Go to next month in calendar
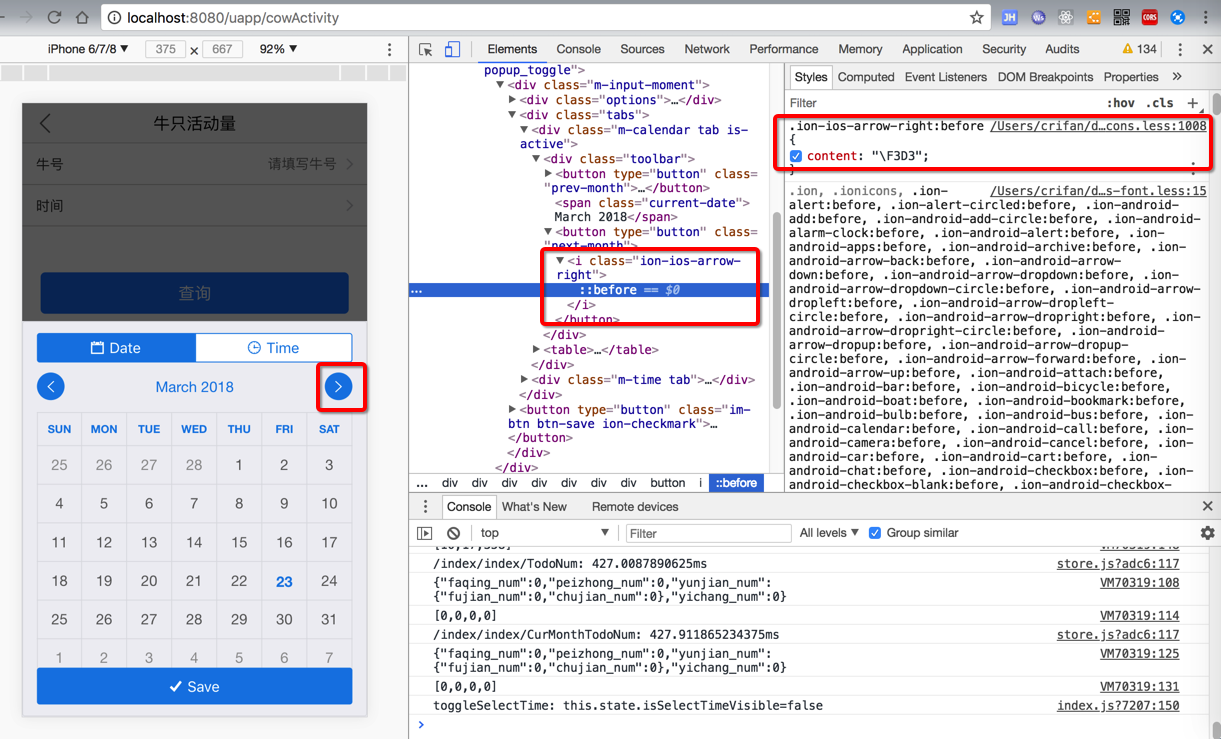Screen dimensions: 1221x740 [338, 386]
